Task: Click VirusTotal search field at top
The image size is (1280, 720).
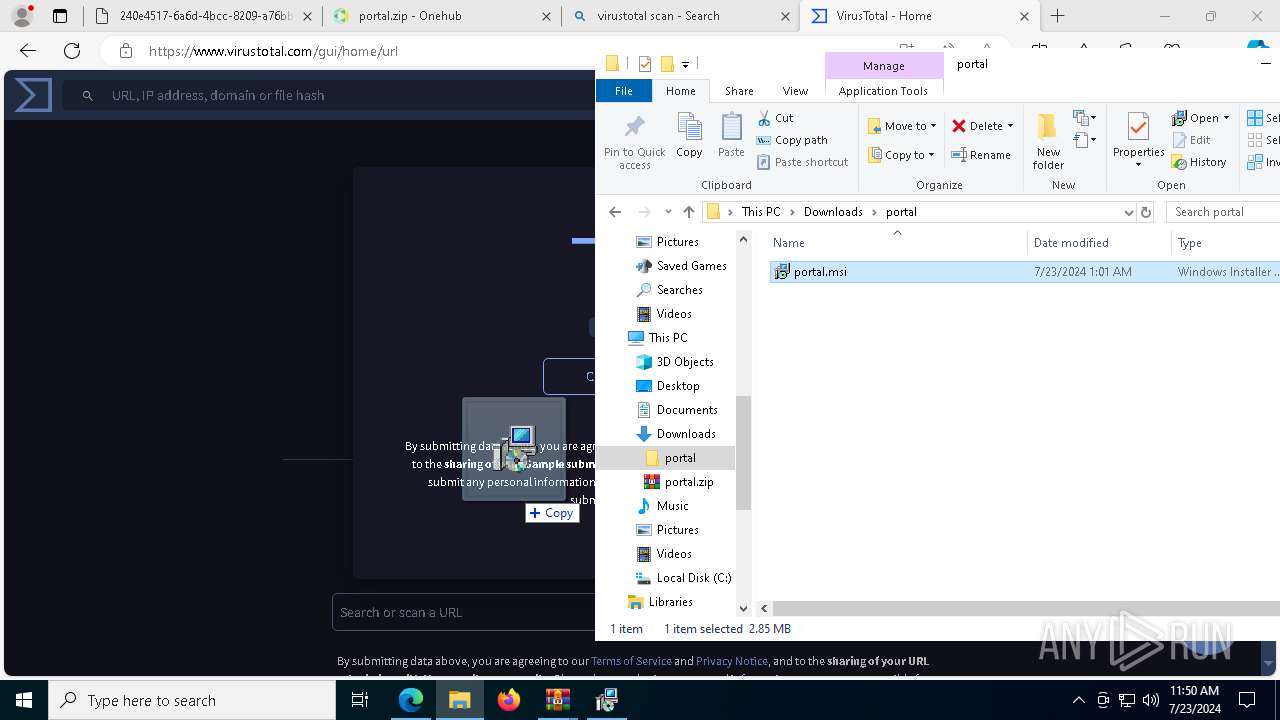Action: click(x=330, y=95)
